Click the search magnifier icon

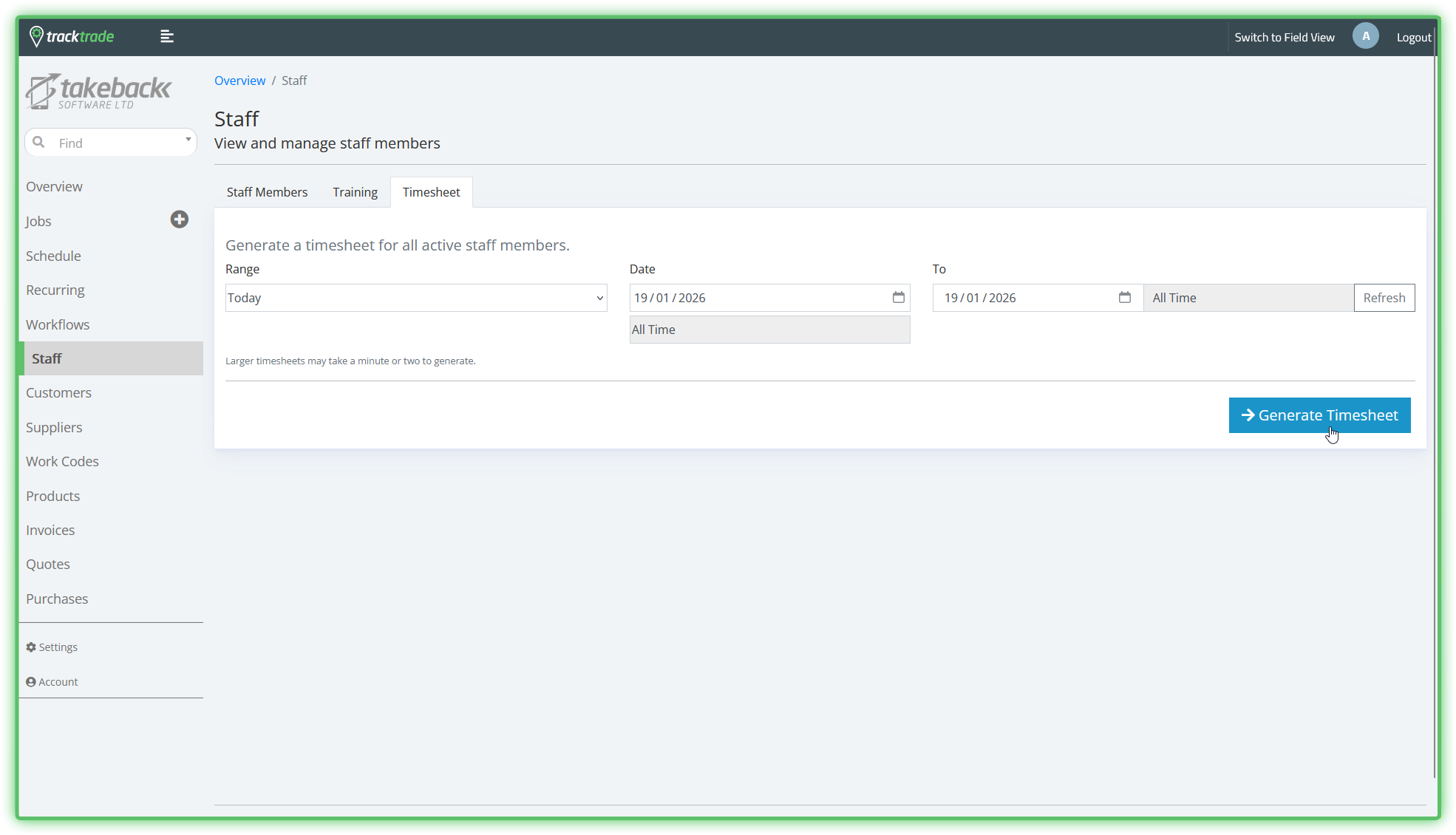[x=38, y=142]
